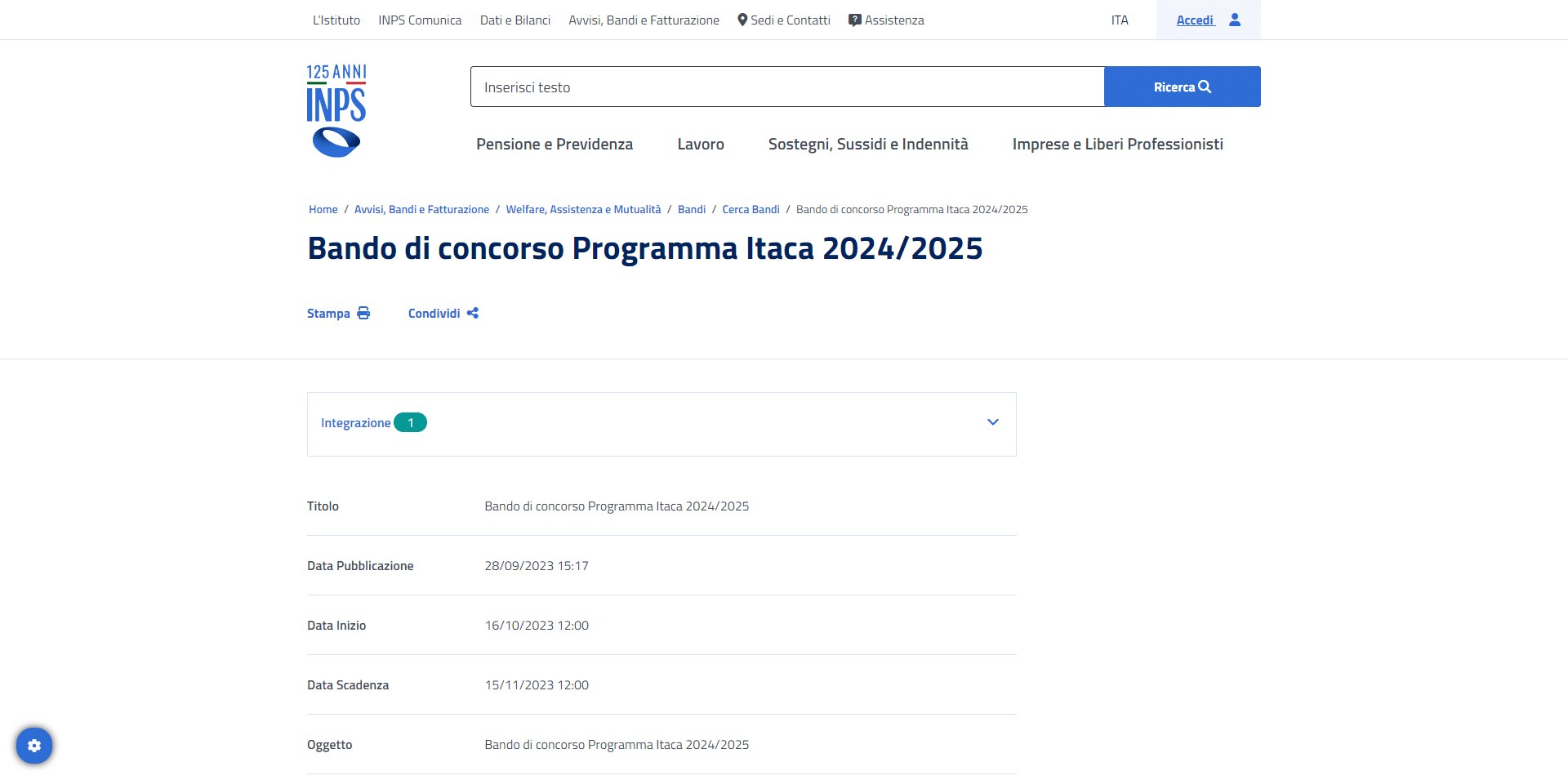The width and height of the screenshot is (1568, 780).
Task: Focus the Inserisci testo search field
Action: click(787, 87)
